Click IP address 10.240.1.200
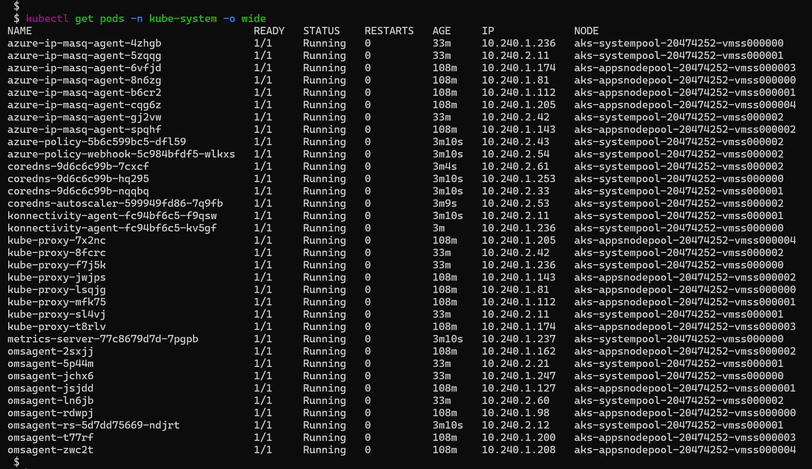Screen dimensions: 812x469 518,437
